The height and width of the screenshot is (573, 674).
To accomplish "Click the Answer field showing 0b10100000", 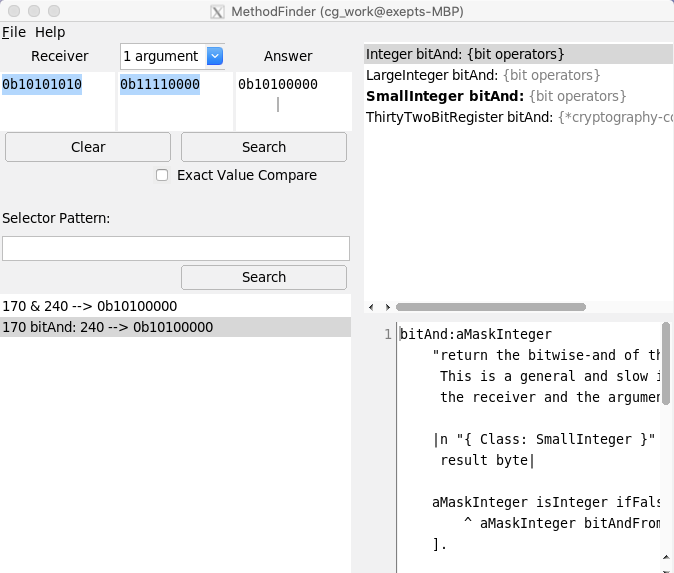I will point(292,100).
